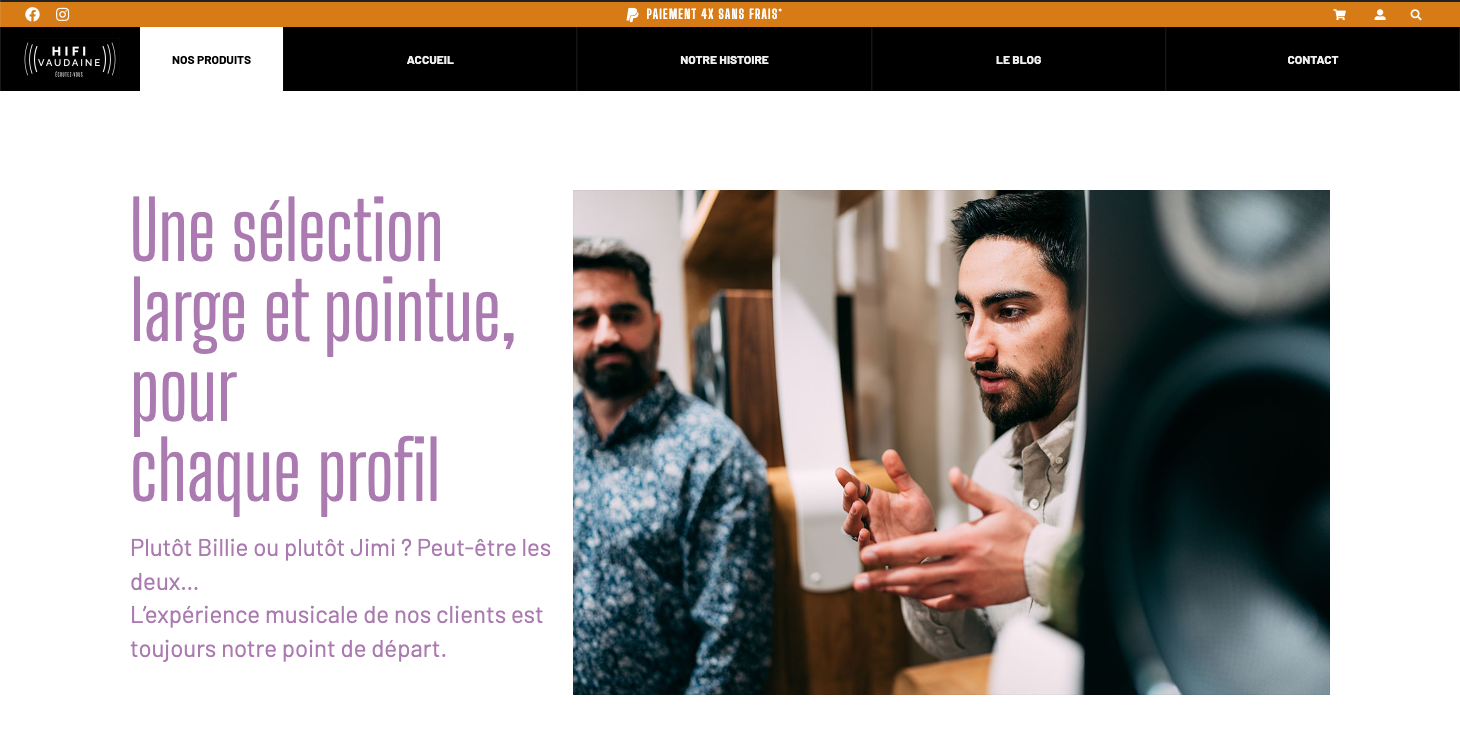Screen dimensions: 1460x736
Task: Open the user account icon
Action: (x=1380, y=15)
